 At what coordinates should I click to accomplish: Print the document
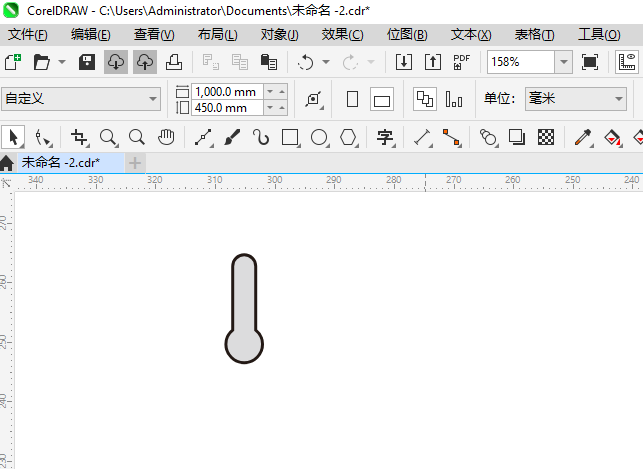174,62
